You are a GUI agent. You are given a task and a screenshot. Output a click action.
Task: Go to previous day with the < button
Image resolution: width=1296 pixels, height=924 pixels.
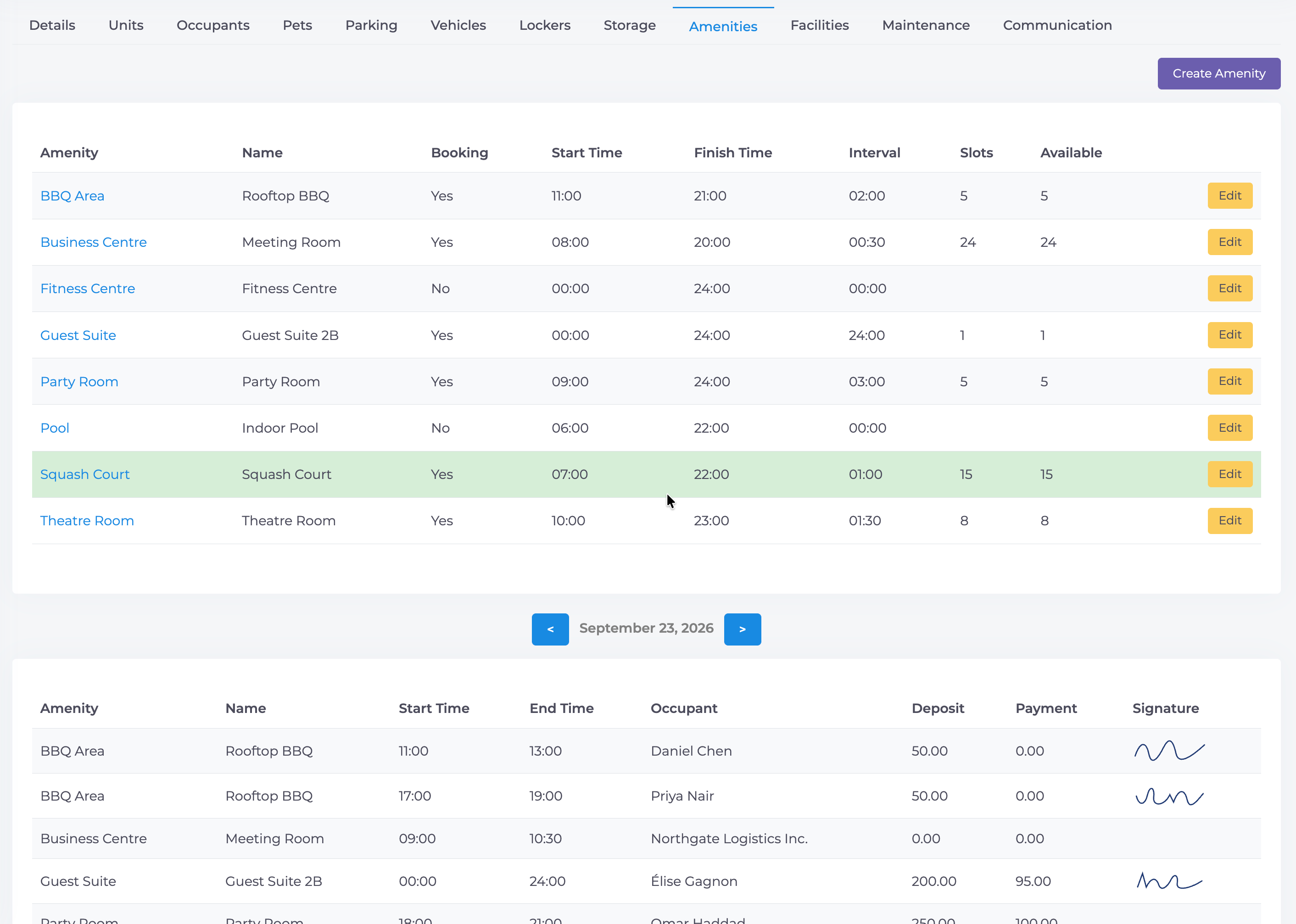tap(550, 629)
